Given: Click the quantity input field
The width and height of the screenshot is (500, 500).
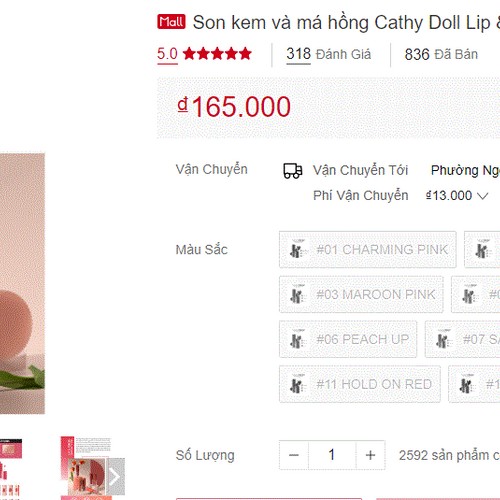Looking at the screenshot, I should tap(332, 455).
